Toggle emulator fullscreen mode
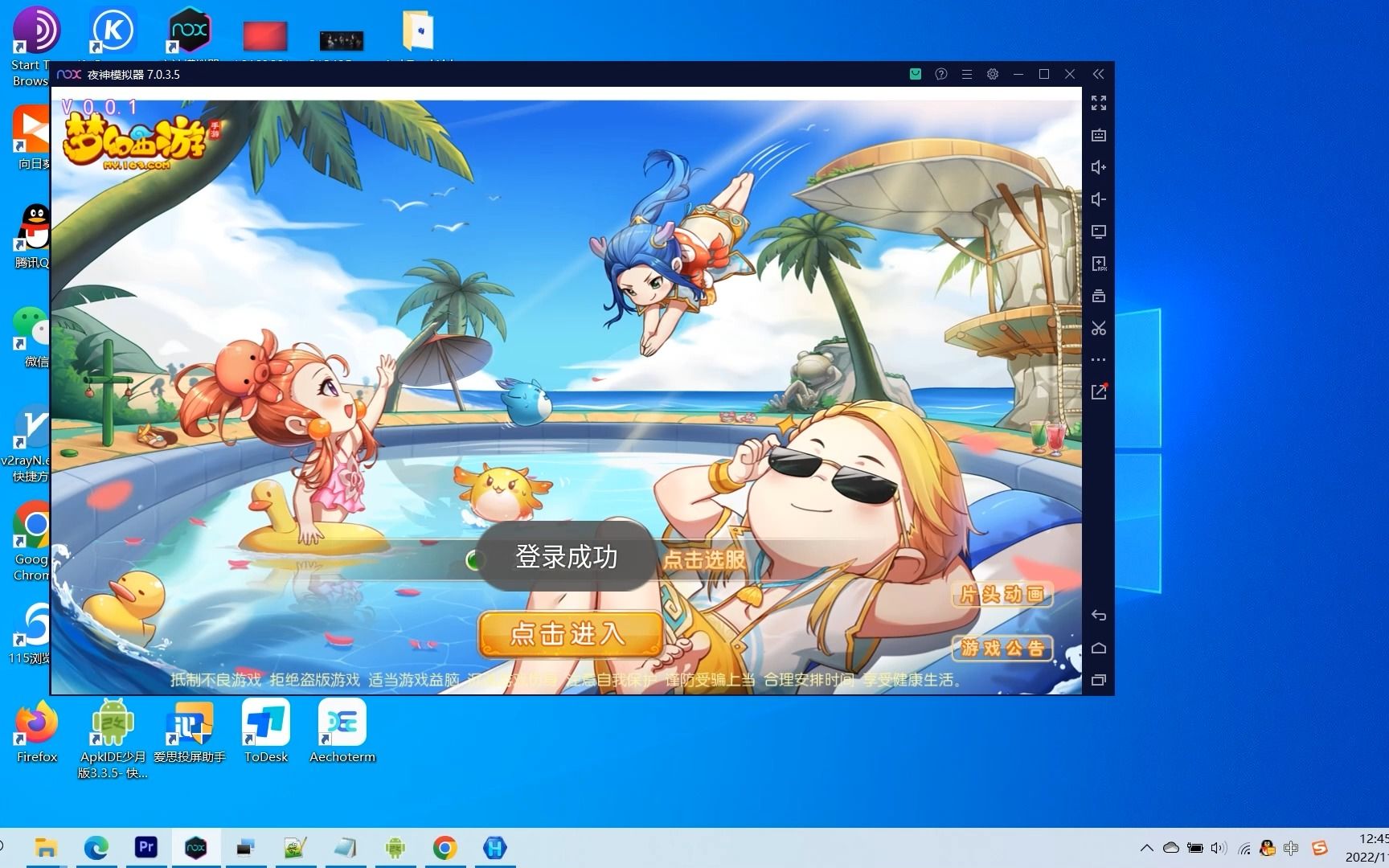The image size is (1389, 868). pyautogui.click(x=1098, y=103)
